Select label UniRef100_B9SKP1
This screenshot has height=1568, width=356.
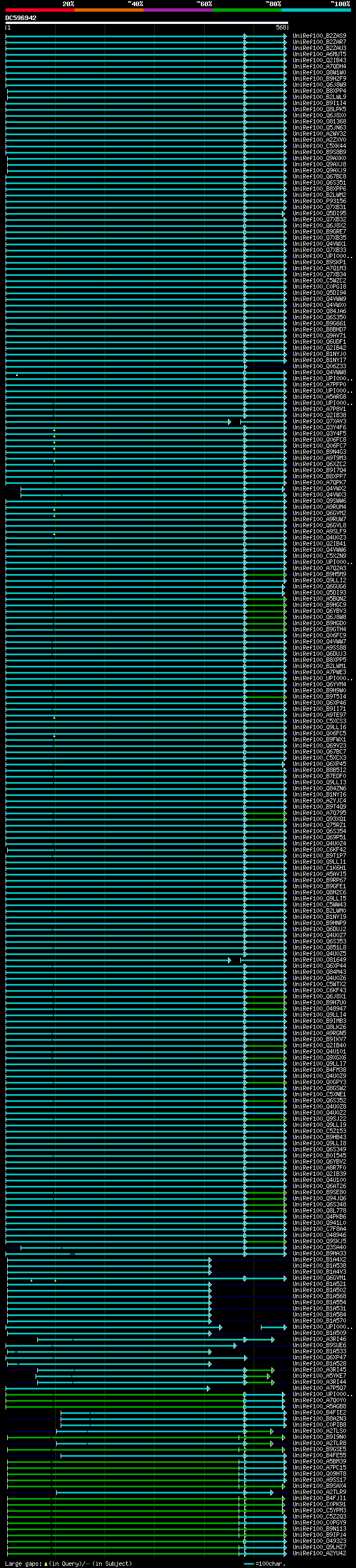(319, 263)
